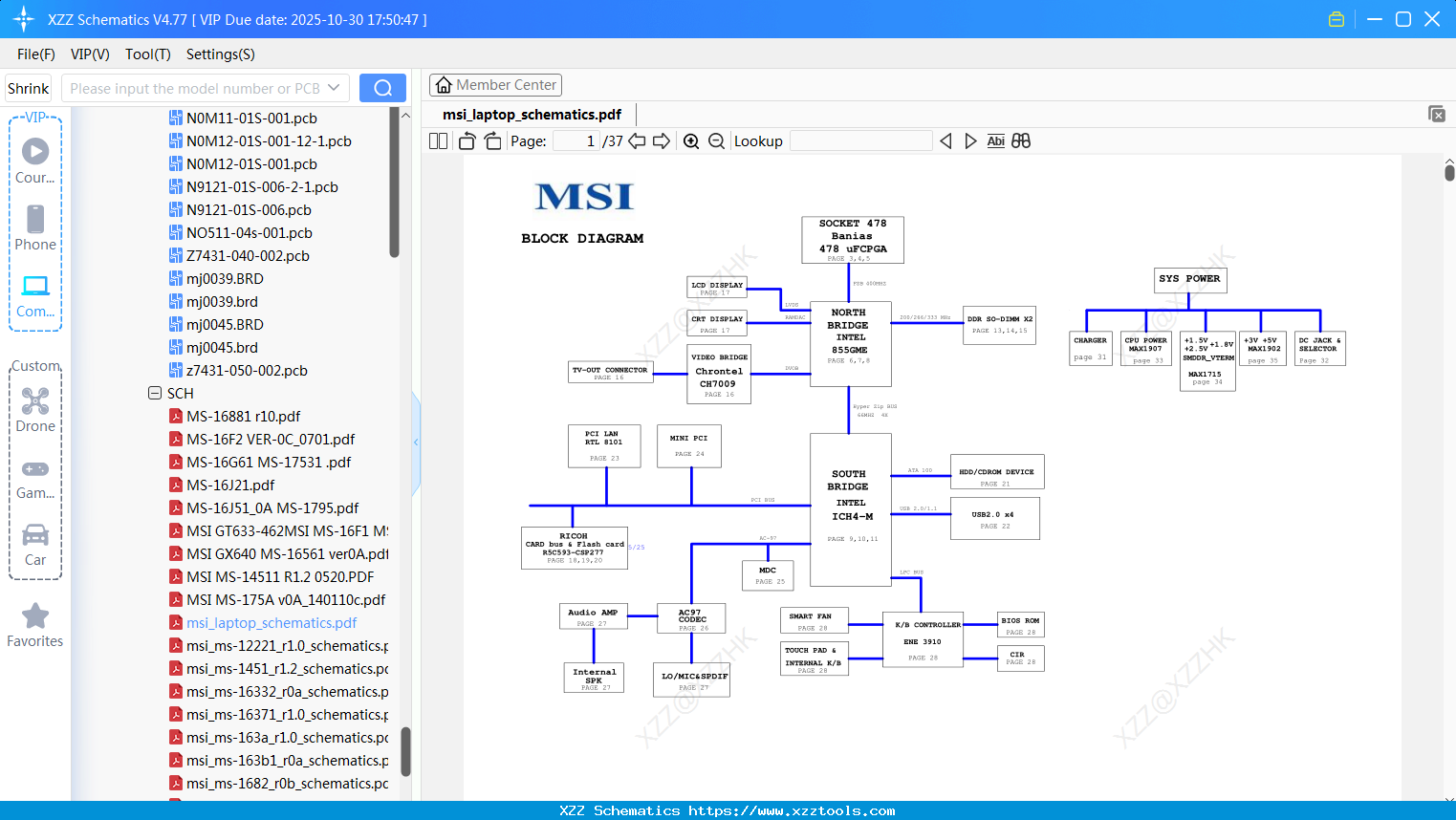Toggle two-page layout view icon
The image size is (1456, 820).
(x=438, y=141)
